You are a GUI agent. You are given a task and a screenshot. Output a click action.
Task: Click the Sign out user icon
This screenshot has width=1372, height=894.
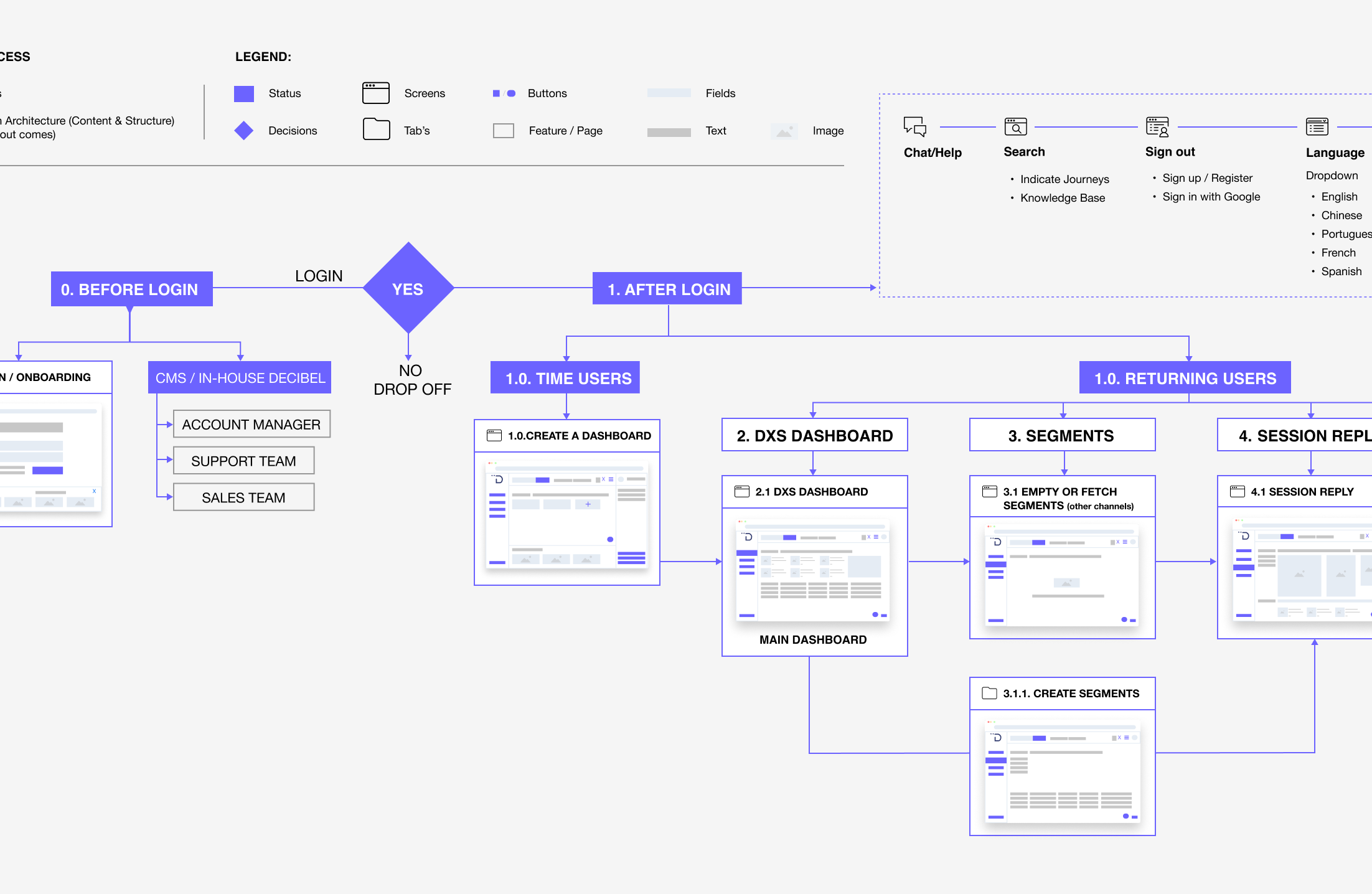1157,126
